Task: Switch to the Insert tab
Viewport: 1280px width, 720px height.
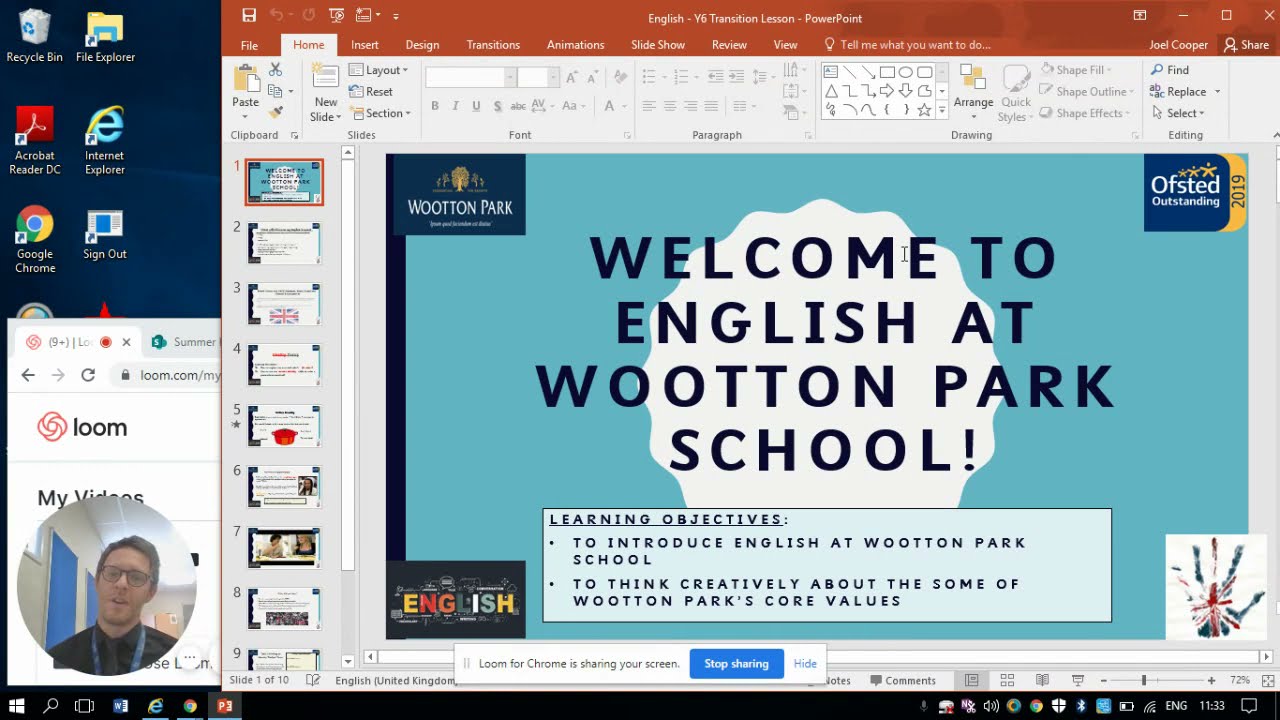Action: (365, 45)
